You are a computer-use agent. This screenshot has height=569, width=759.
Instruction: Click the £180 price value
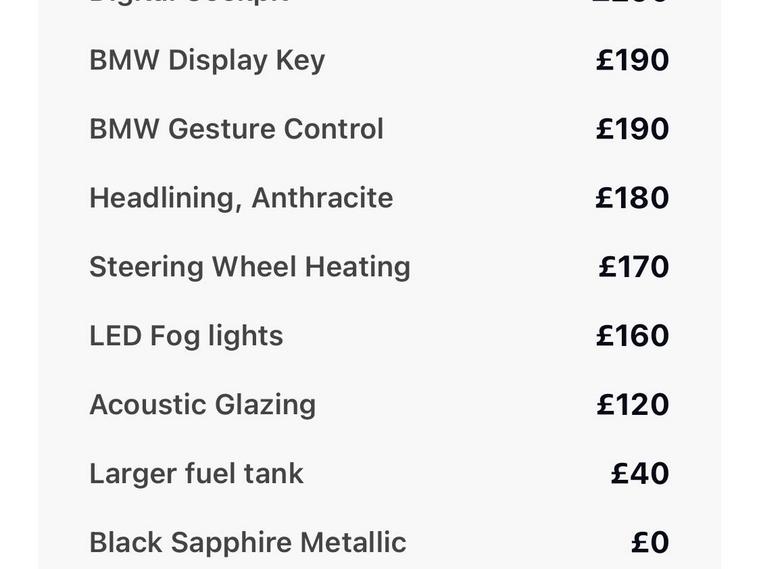(x=632, y=198)
